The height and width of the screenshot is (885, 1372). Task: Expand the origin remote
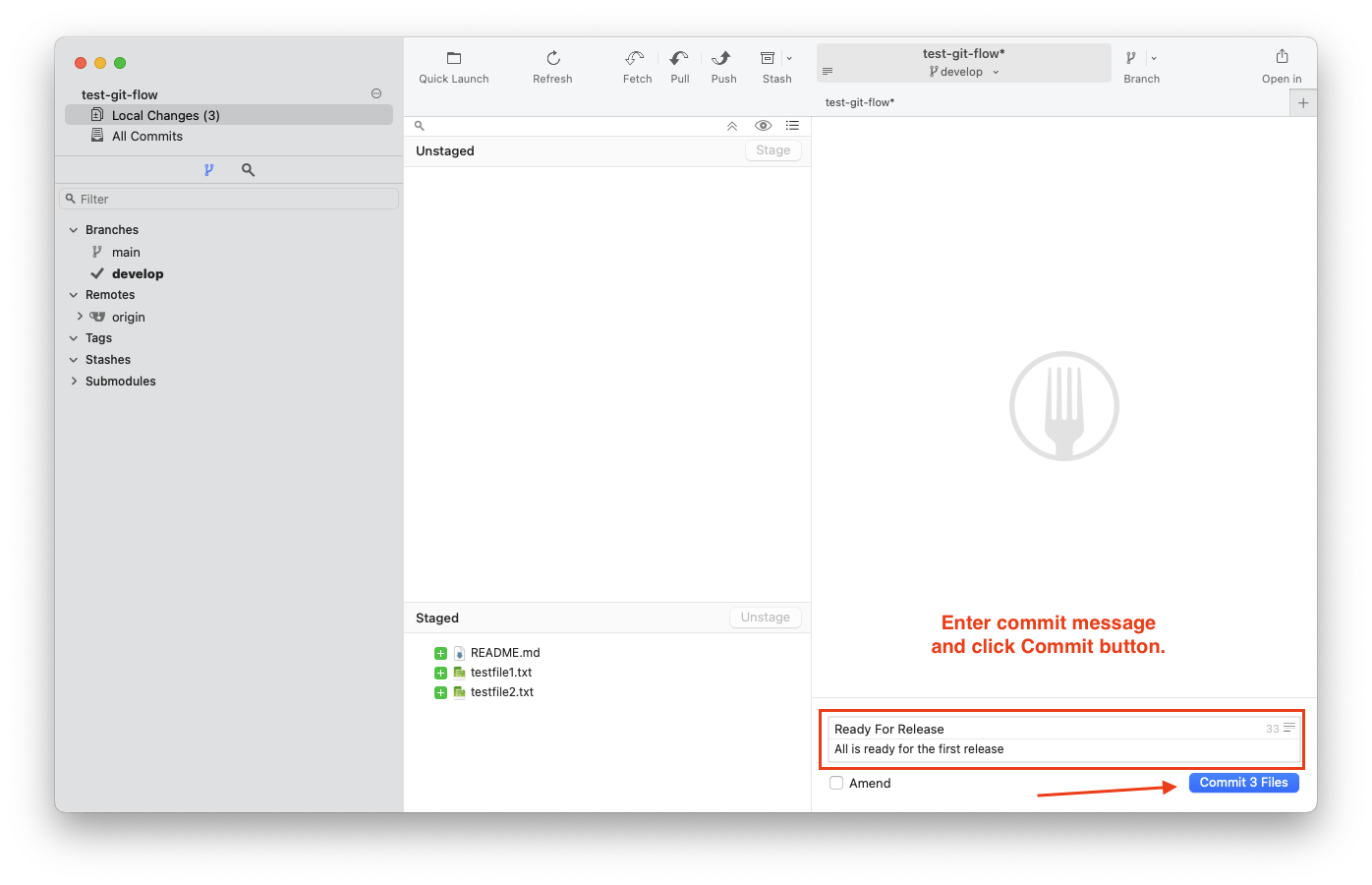80,317
